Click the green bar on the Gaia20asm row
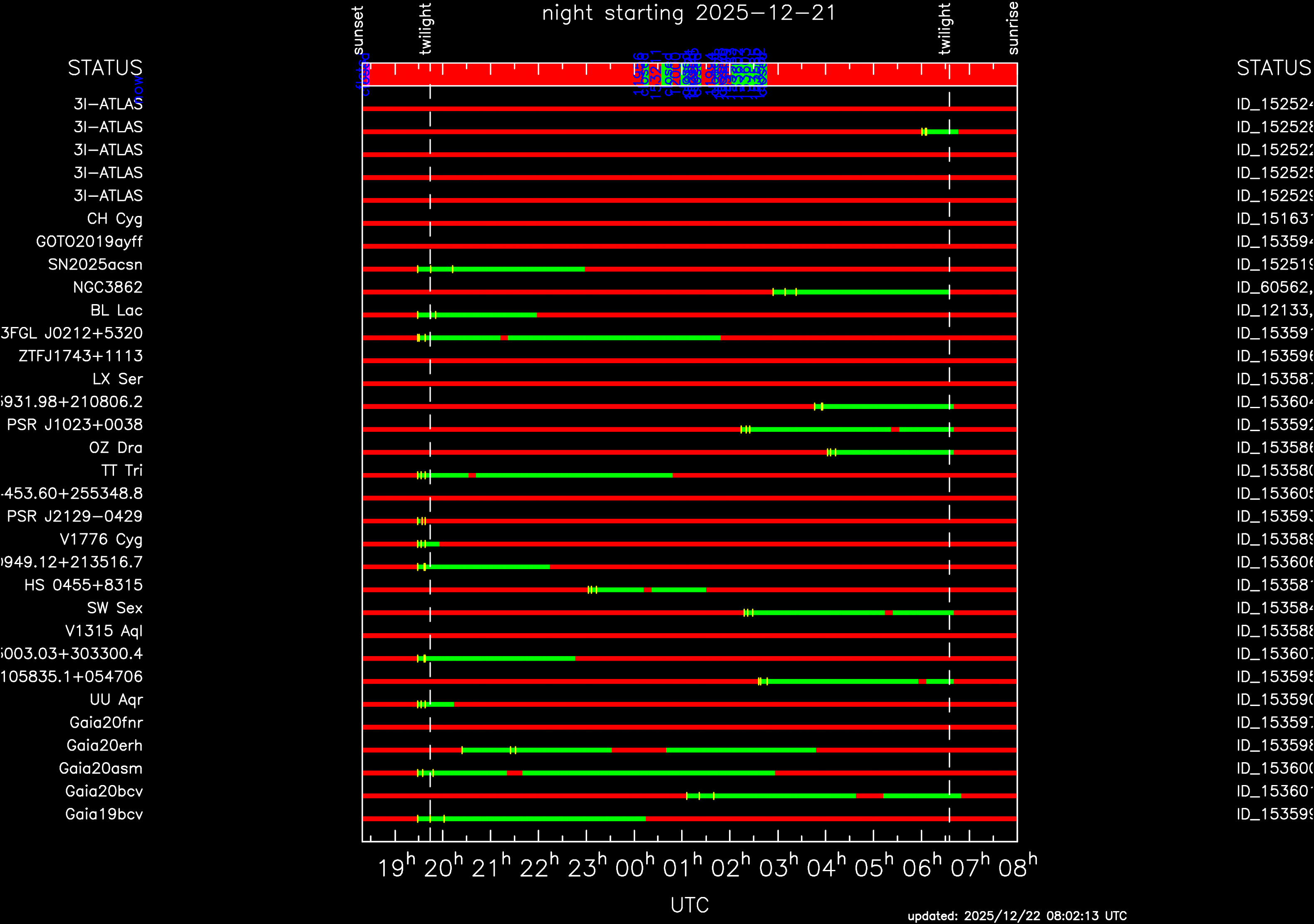 pos(647,773)
